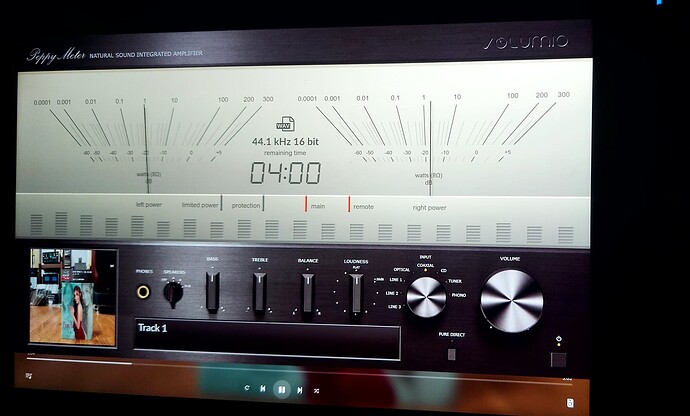Viewport: 690px width, 416px height.
Task: Toggle repeat mode icon
Action: (247, 388)
